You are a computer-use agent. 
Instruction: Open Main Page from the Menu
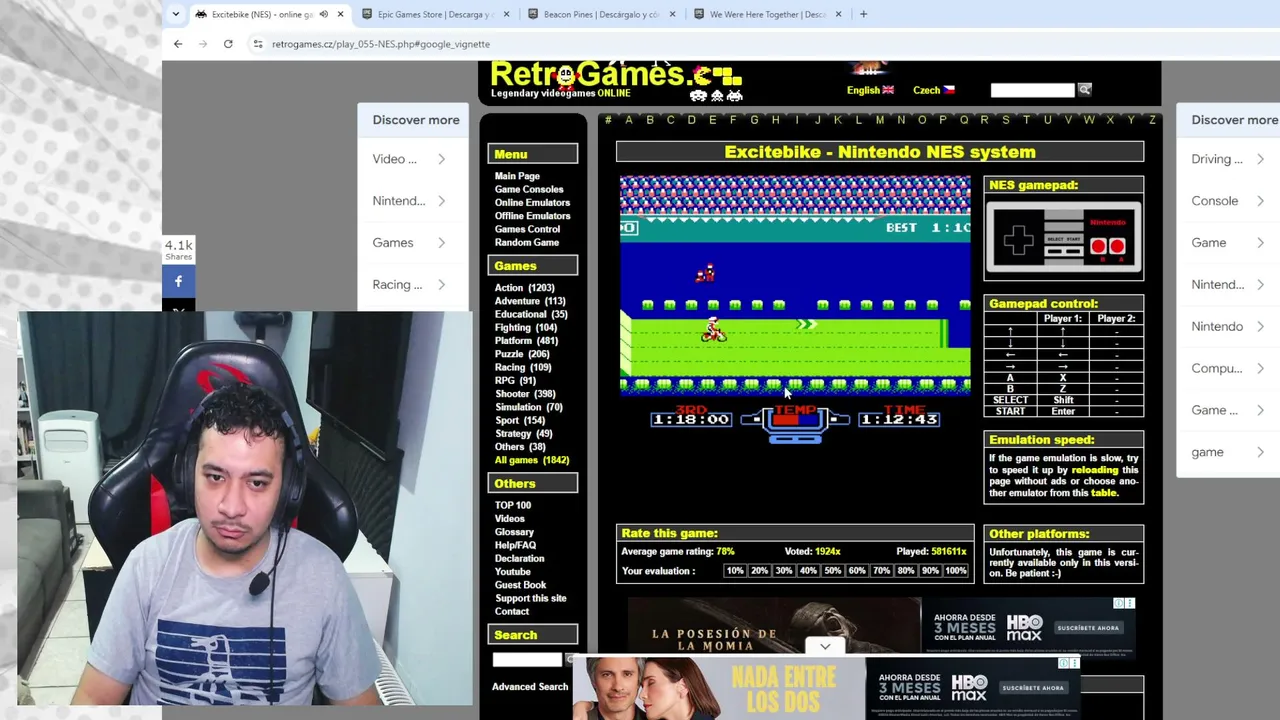tap(517, 176)
